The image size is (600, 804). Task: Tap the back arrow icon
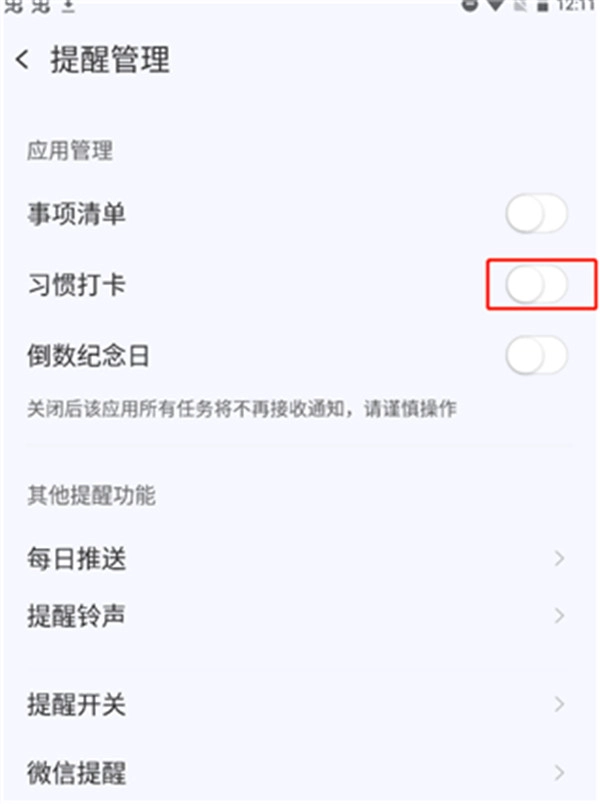[x=22, y=60]
